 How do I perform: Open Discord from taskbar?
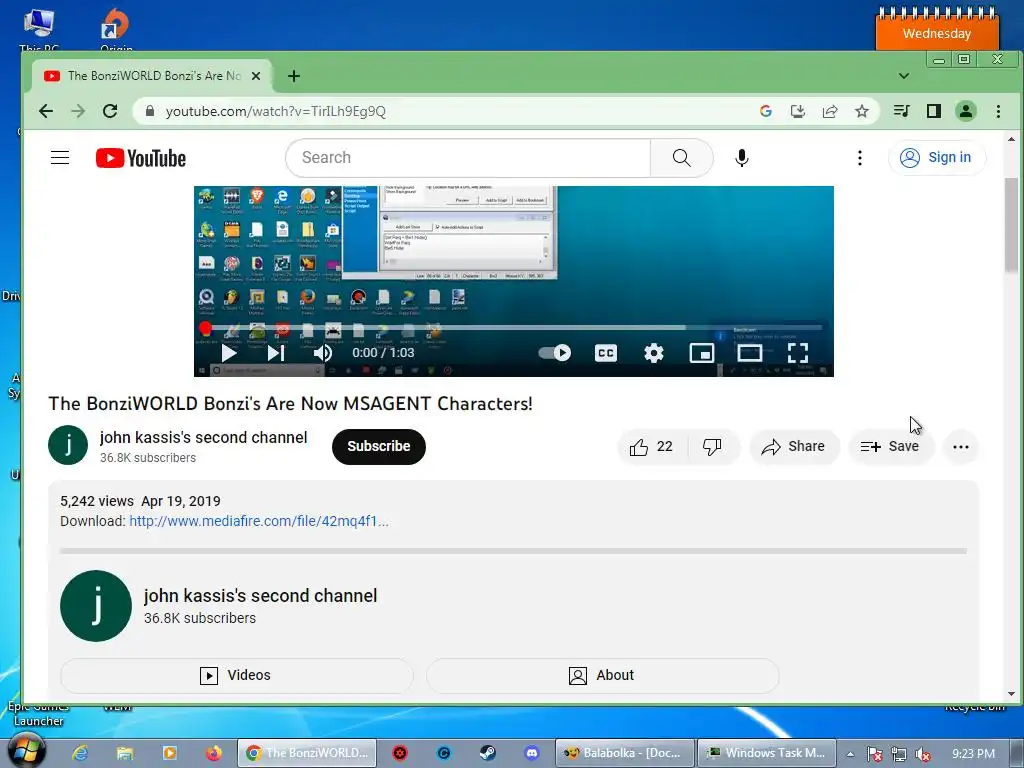pyautogui.click(x=532, y=753)
